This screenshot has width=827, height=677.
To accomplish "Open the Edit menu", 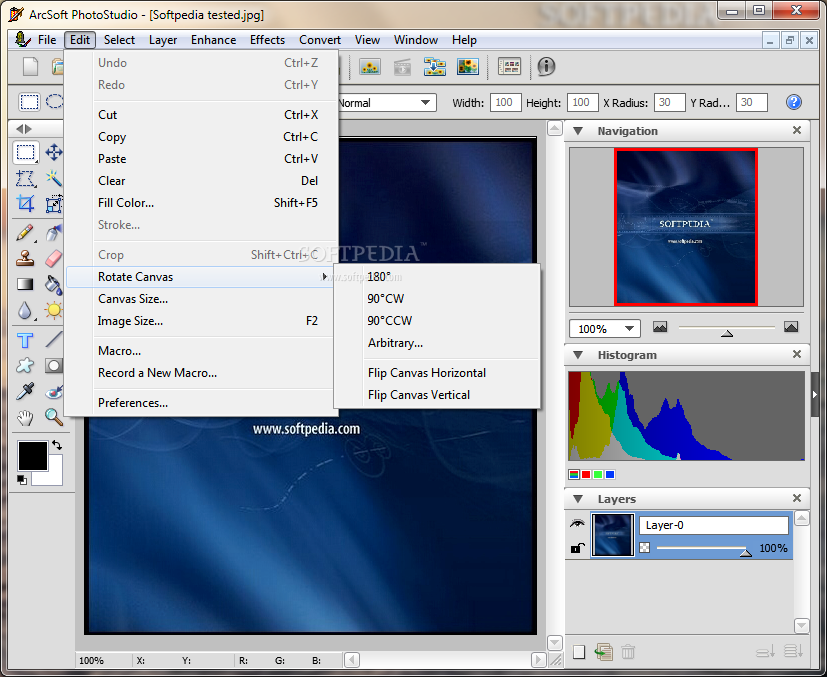I will (x=80, y=40).
